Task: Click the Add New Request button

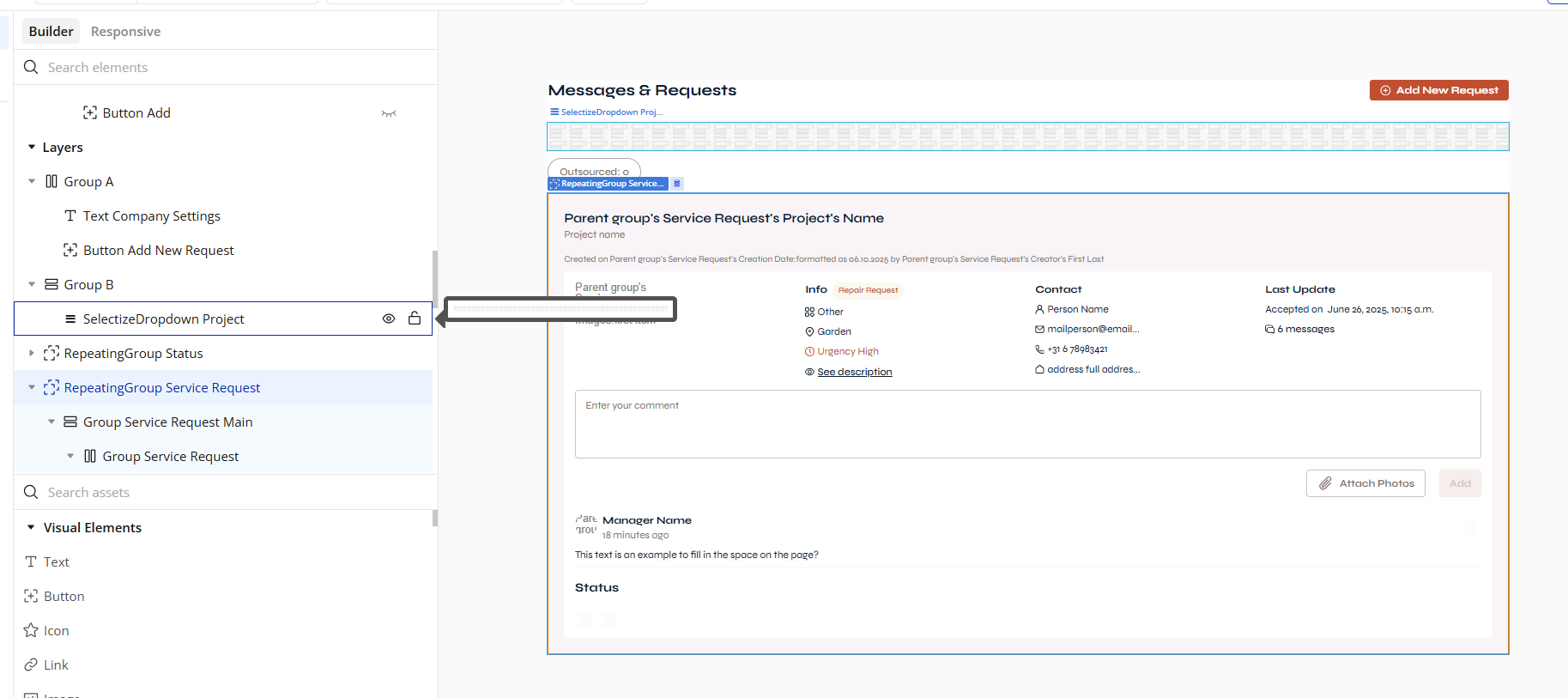Action: [1438, 90]
